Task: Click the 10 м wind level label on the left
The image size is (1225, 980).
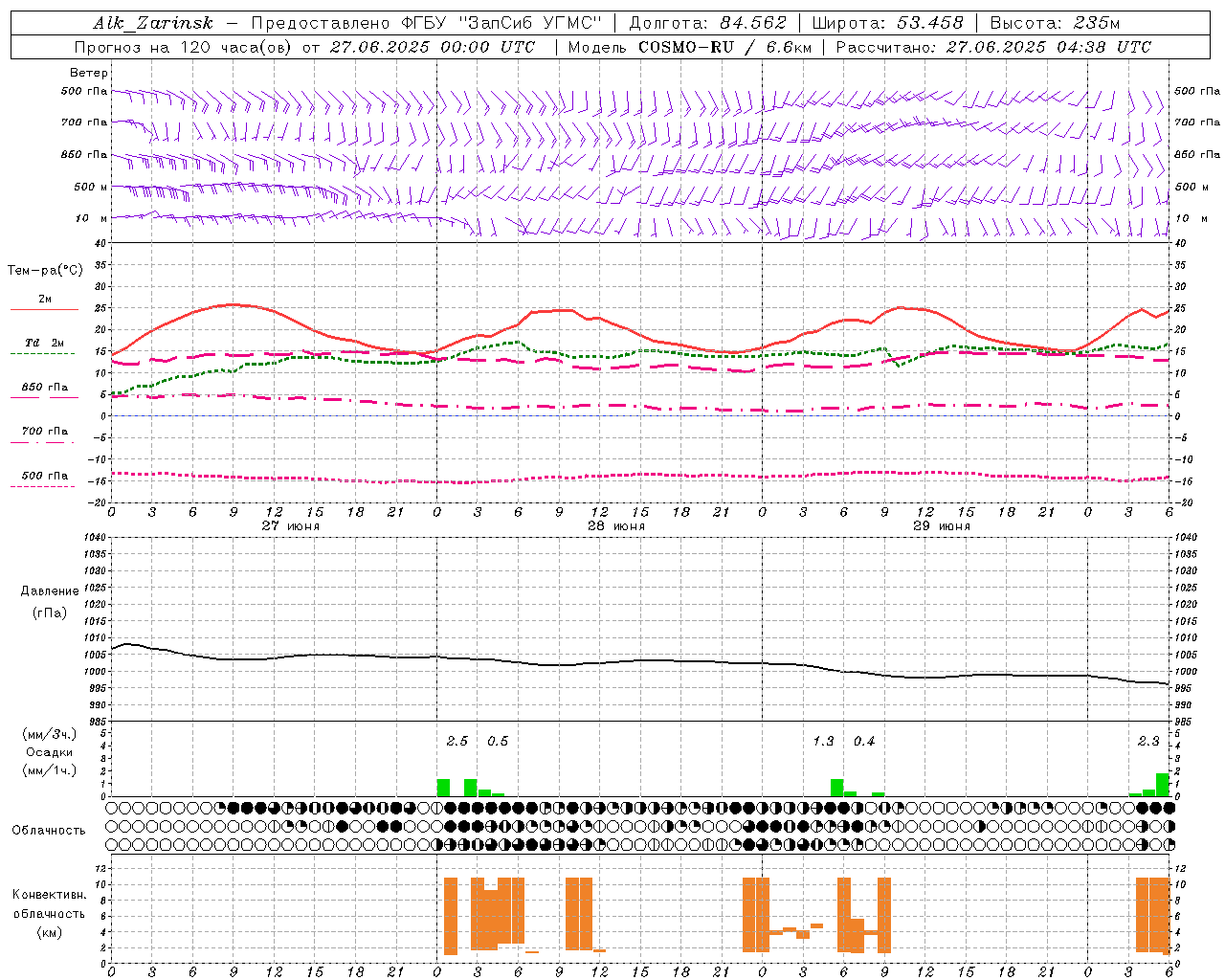Action: click(93, 218)
